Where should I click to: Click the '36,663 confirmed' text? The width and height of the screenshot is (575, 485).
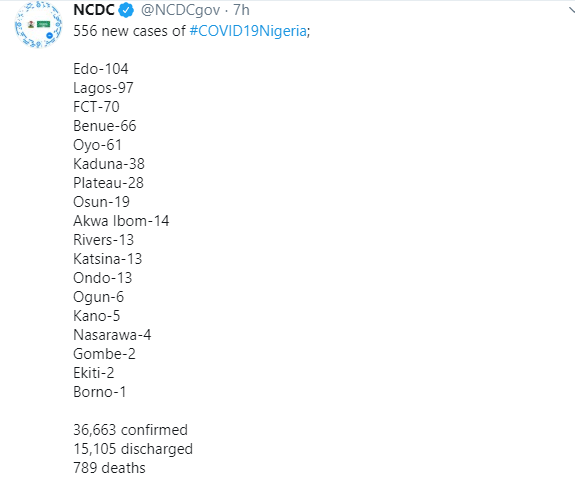point(131,430)
